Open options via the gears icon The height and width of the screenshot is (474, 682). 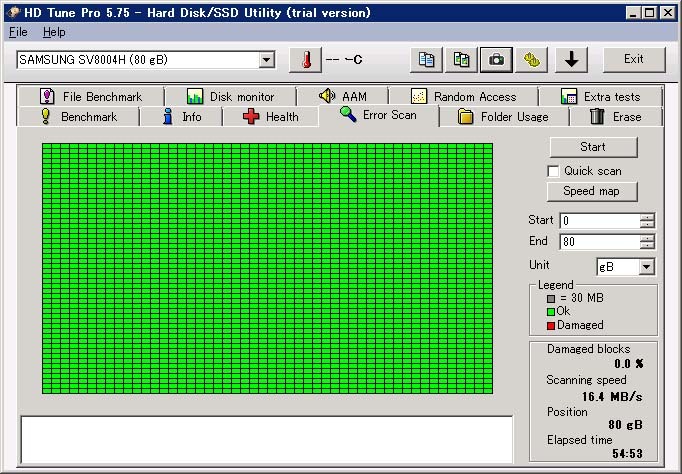click(x=531, y=60)
